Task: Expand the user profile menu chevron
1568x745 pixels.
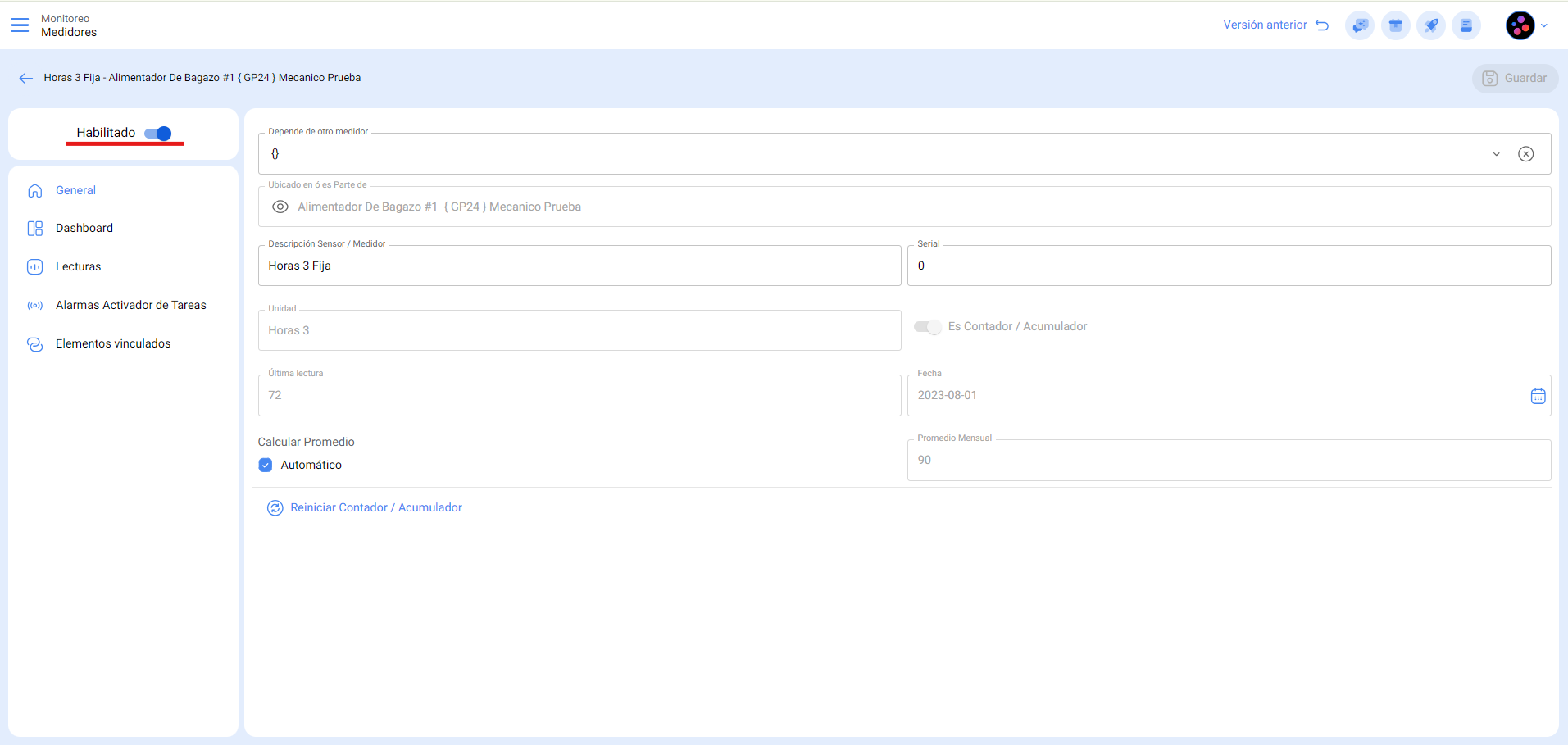Action: pyautogui.click(x=1544, y=26)
